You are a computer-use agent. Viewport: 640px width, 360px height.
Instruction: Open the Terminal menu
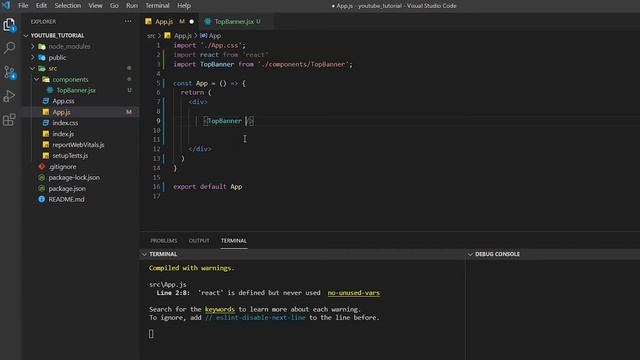point(158,6)
